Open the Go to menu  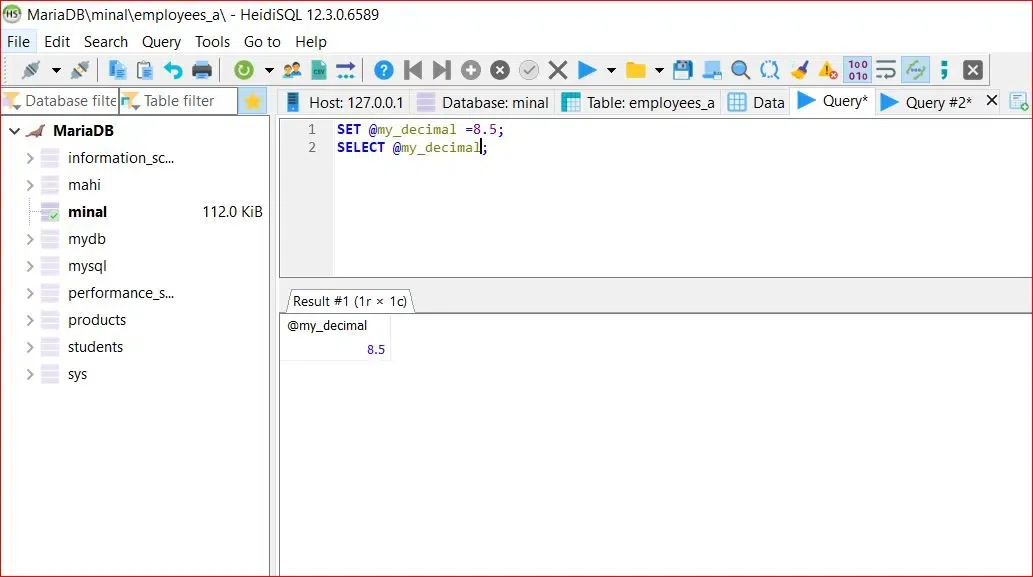coord(262,41)
